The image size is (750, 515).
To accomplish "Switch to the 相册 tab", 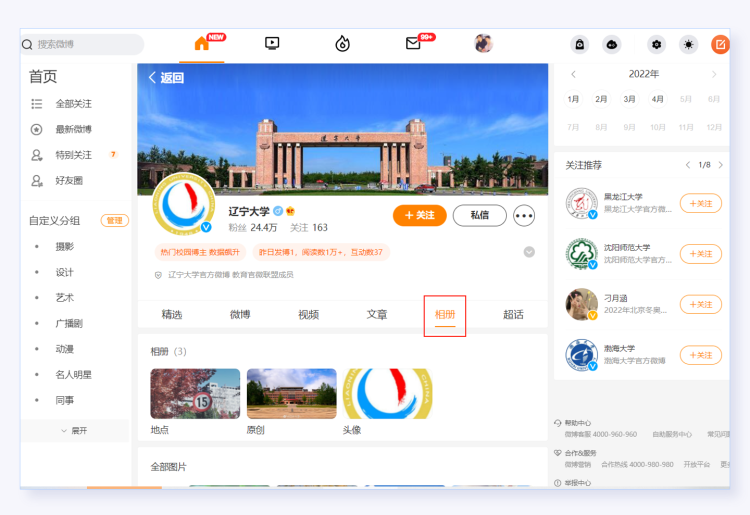I will click(445, 314).
